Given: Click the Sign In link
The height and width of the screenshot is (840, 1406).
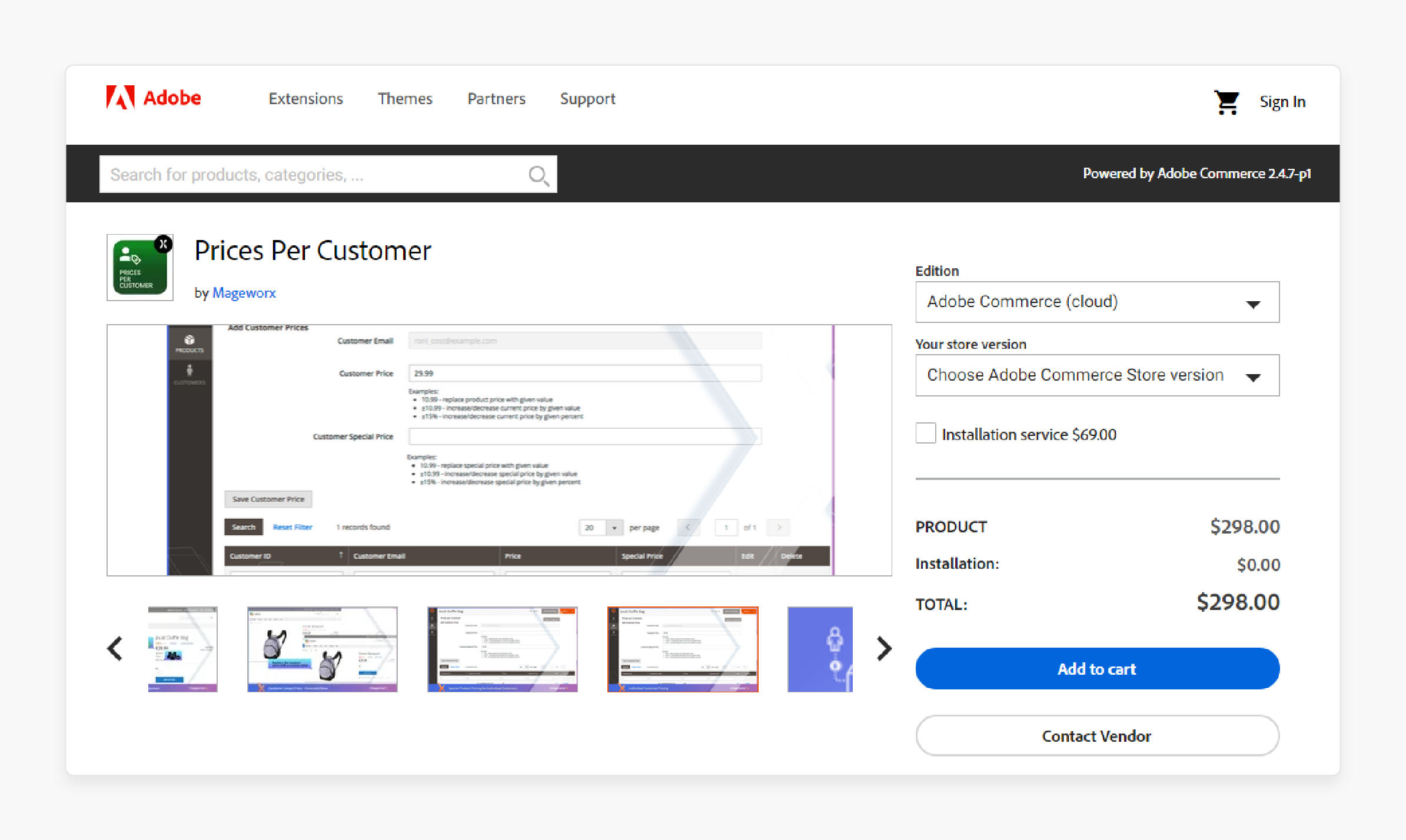Looking at the screenshot, I should click(x=1282, y=102).
